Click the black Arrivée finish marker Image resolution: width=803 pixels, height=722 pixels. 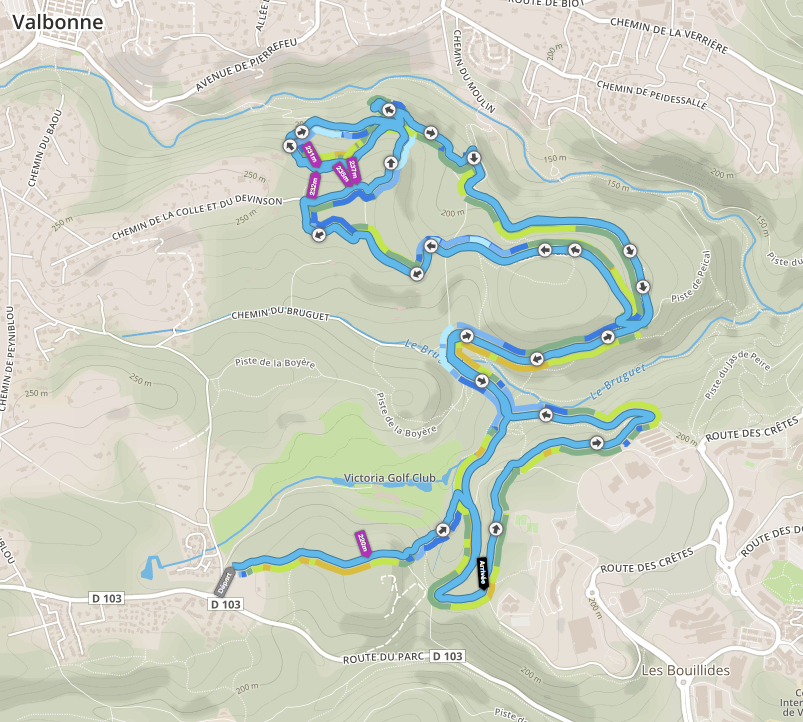pyautogui.click(x=482, y=573)
